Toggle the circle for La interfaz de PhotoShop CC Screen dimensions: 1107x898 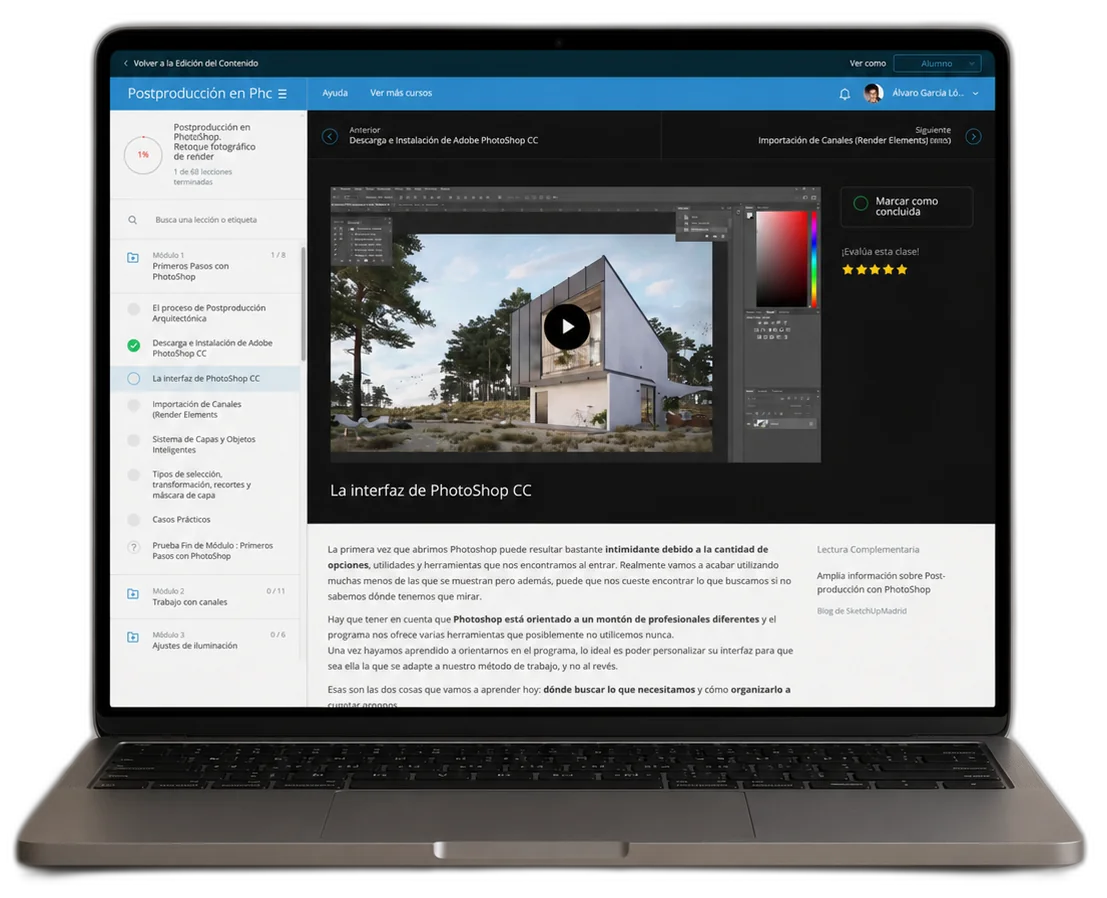pyautogui.click(x=133, y=378)
